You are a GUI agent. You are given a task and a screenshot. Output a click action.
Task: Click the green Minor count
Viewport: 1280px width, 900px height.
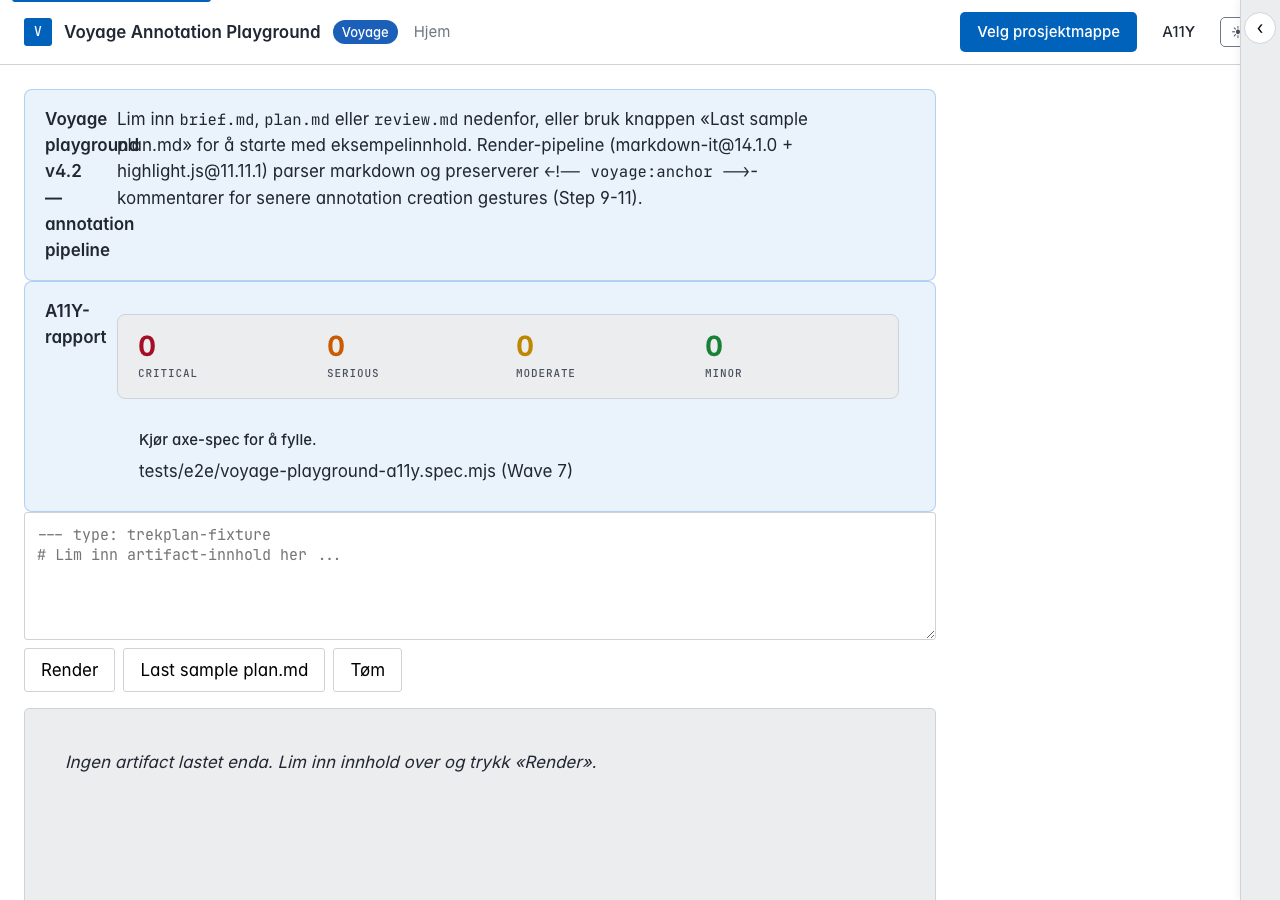pos(714,347)
